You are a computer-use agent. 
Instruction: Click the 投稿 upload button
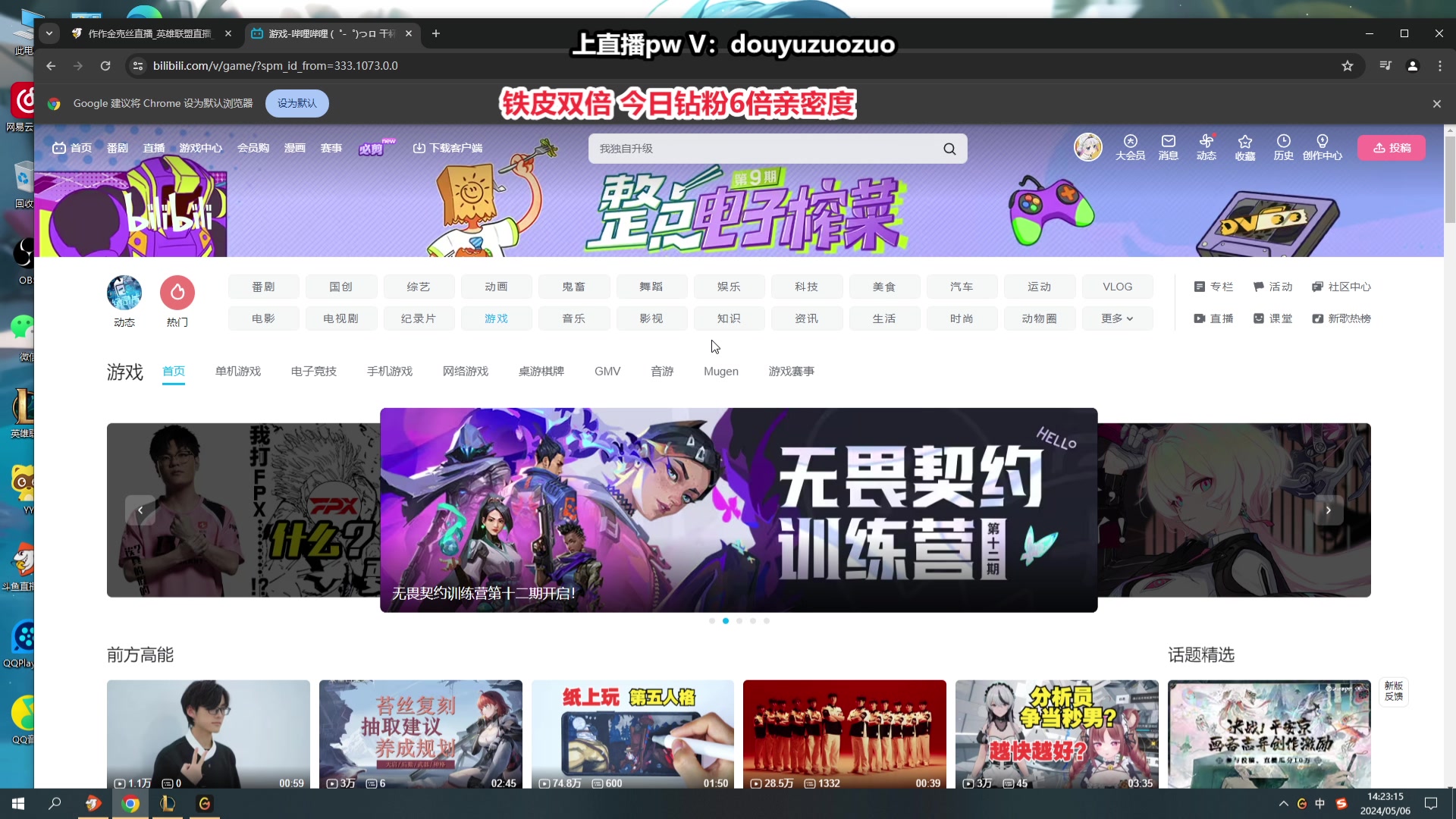click(x=1392, y=148)
